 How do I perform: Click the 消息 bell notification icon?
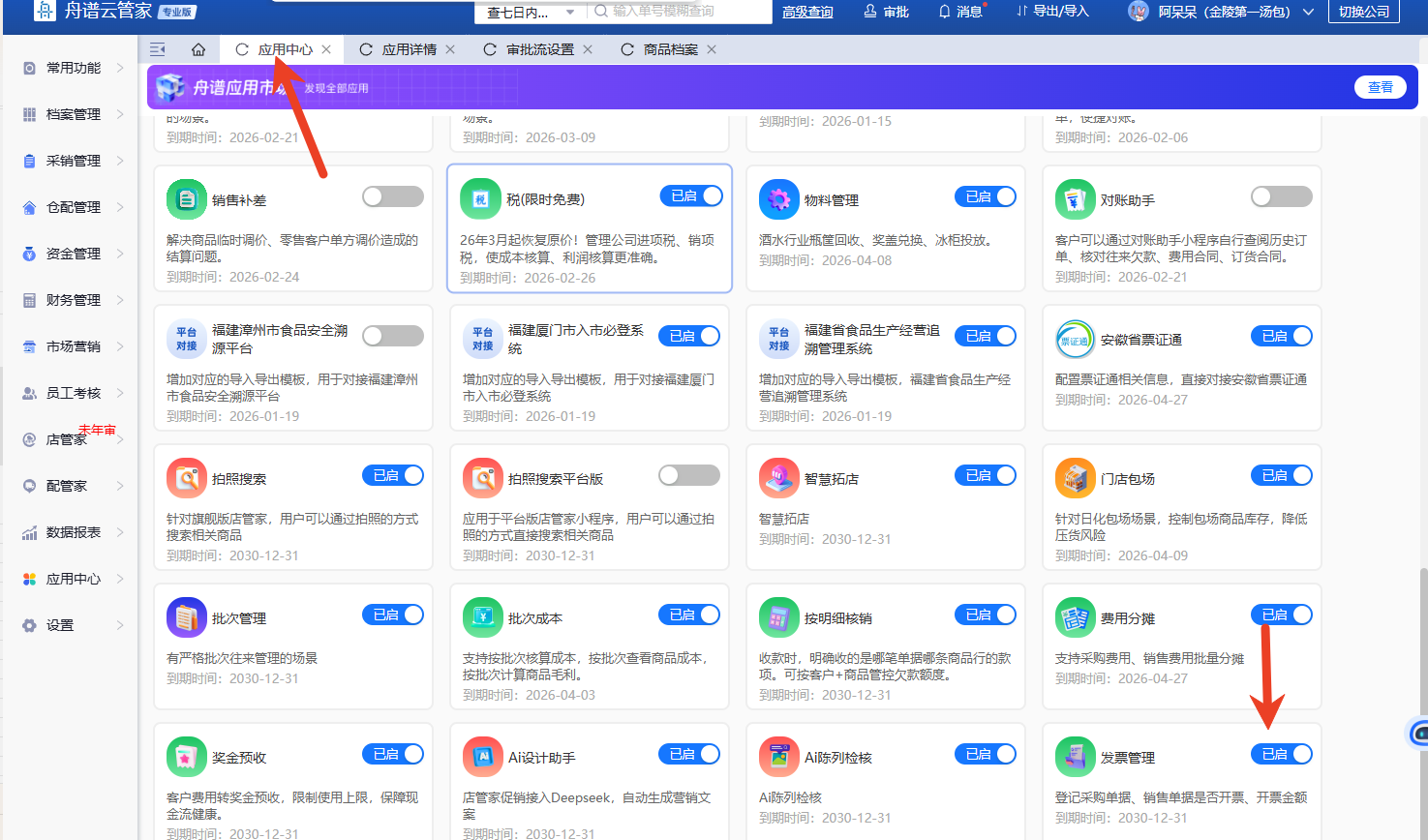coord(945,12)
